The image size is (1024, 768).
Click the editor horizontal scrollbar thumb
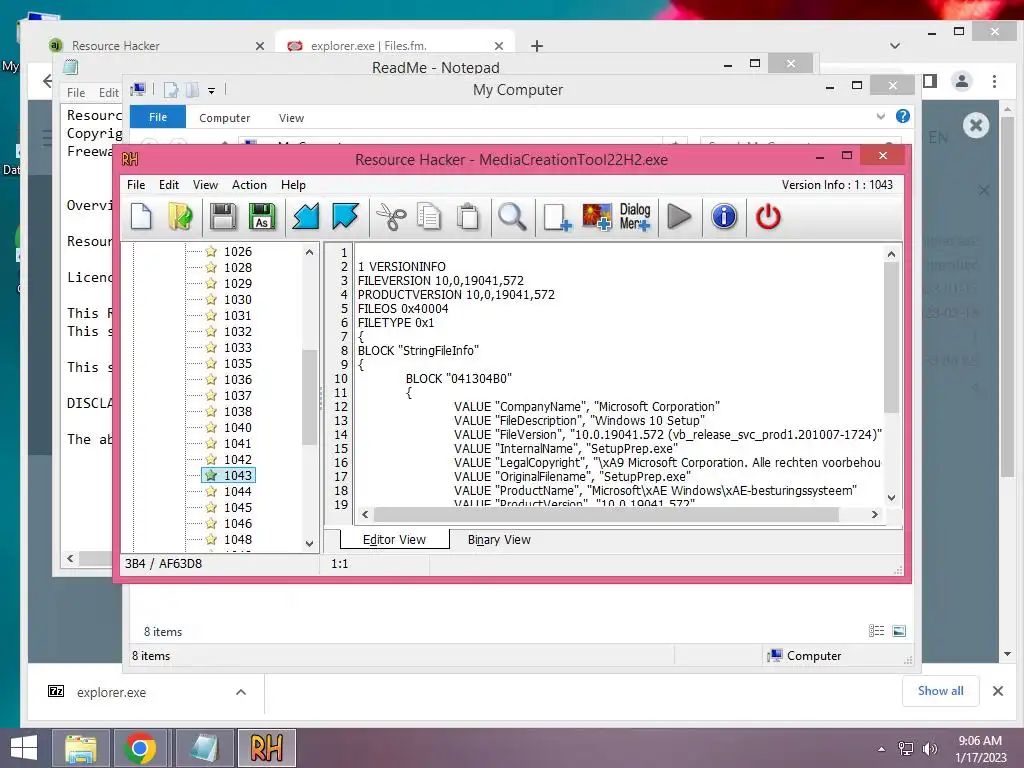coord(606,515)
